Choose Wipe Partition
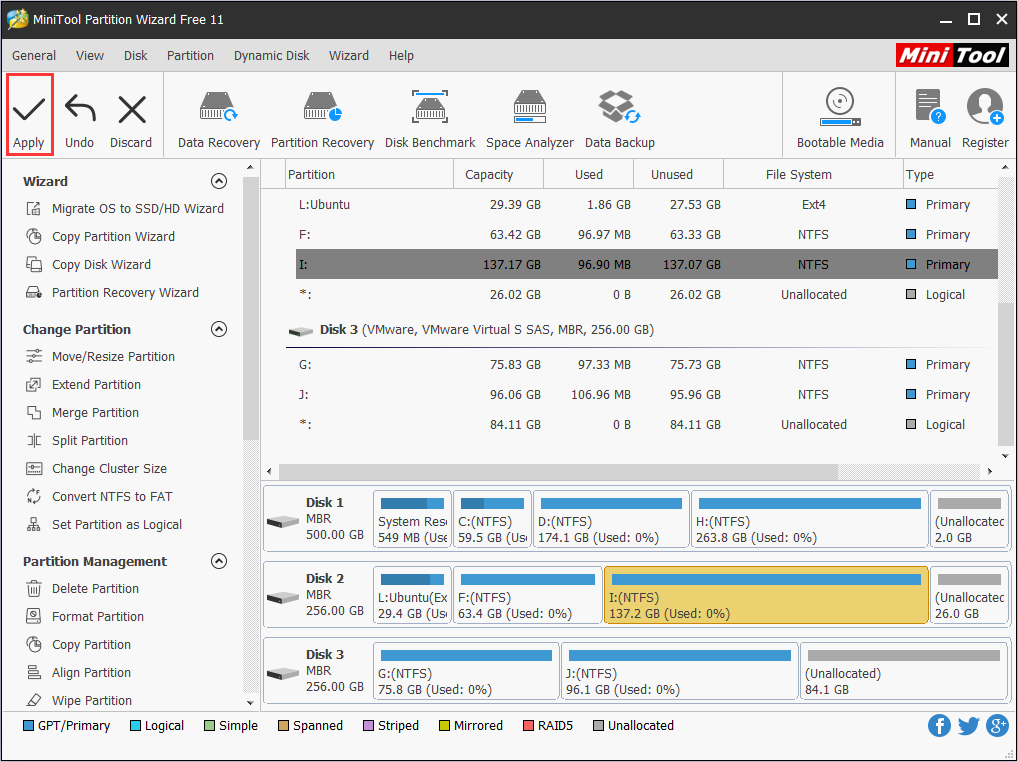 click(x=79, y=700)
